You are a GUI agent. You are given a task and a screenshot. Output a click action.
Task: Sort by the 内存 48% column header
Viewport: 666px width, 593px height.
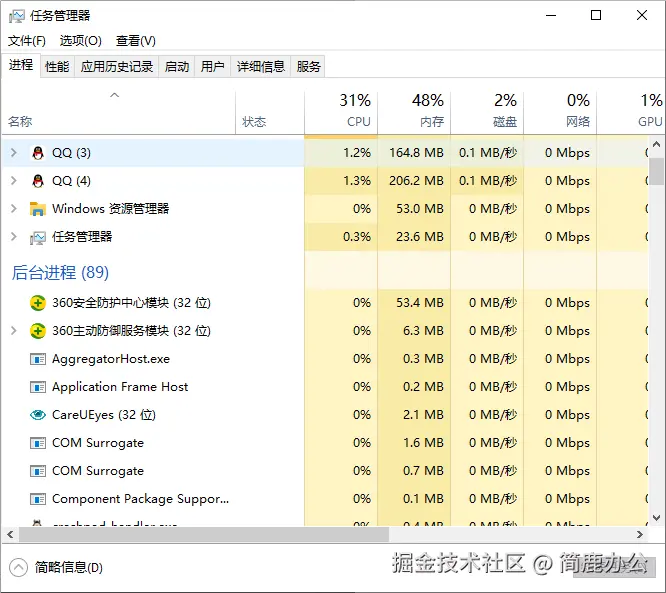click(x=414, y=113)
